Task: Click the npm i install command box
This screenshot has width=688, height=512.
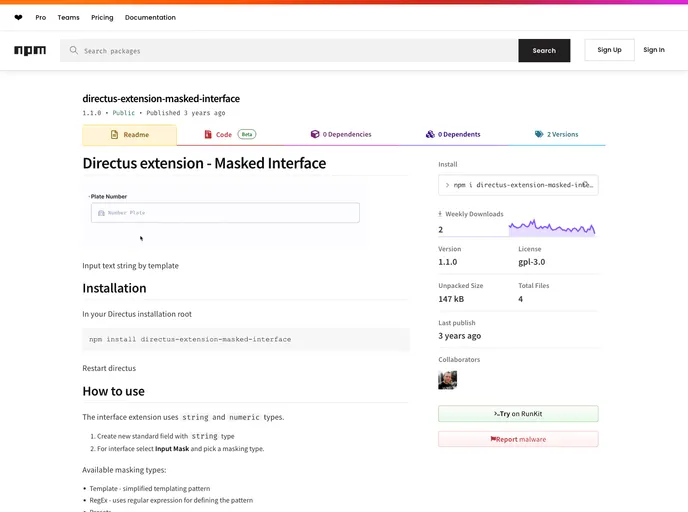Action: [518, 185]
